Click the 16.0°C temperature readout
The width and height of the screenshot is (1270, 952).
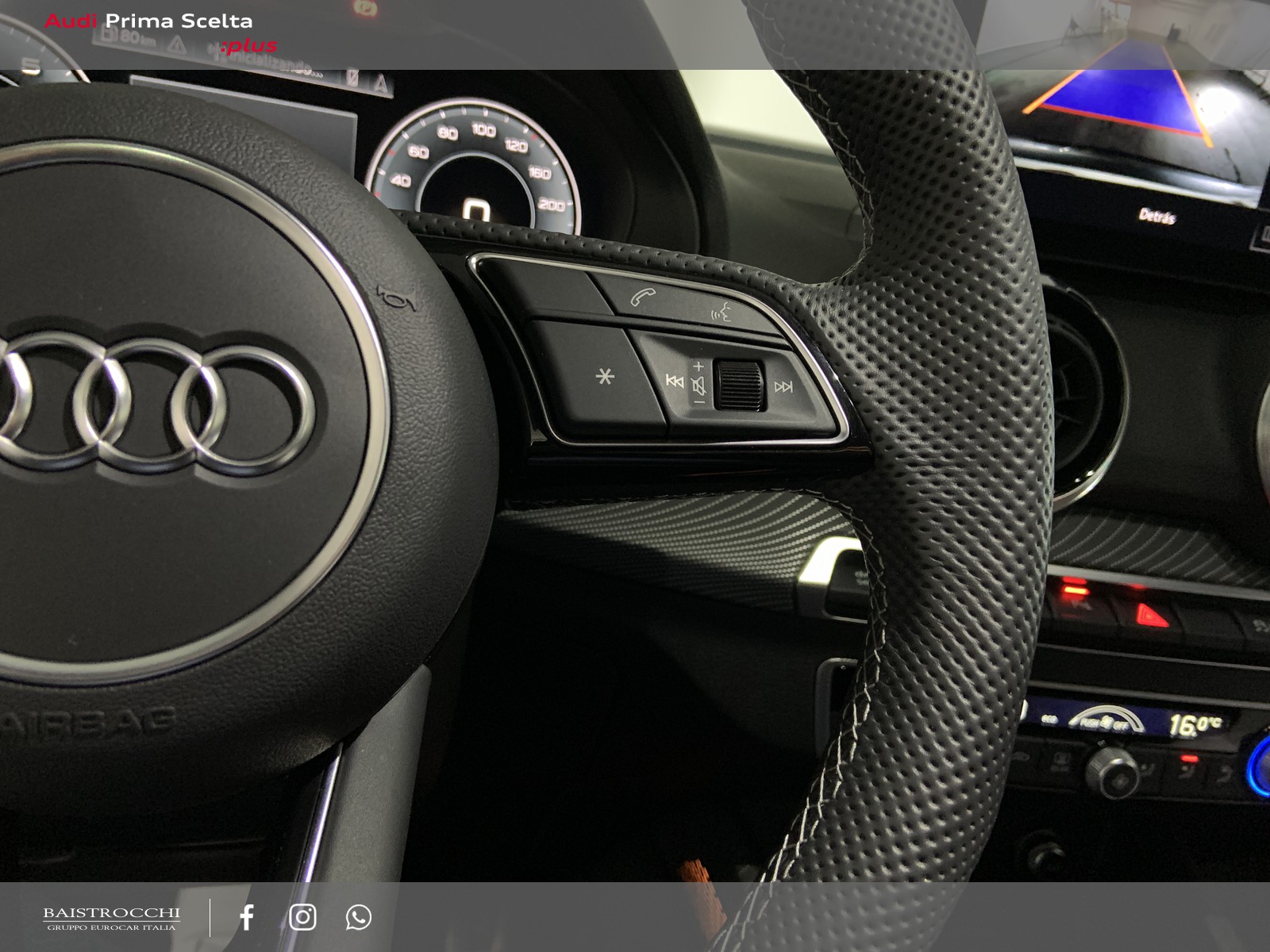click(x=1195, y=724)
